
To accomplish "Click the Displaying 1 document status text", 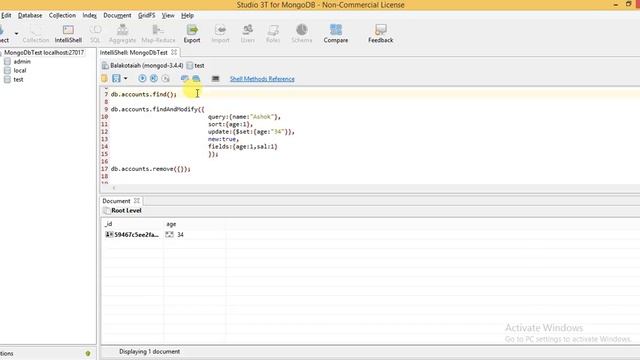I will 149,351.
